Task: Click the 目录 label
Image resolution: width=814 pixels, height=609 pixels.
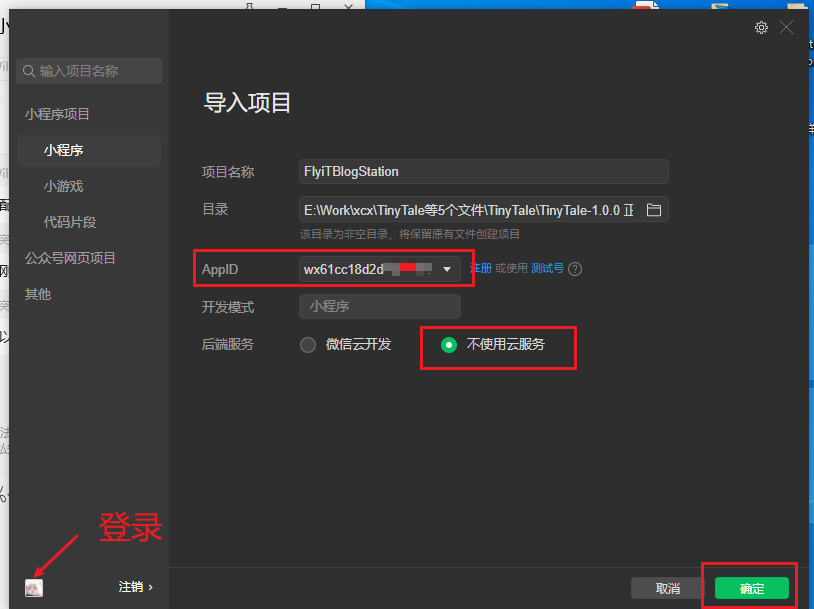Action: (215, 209)
